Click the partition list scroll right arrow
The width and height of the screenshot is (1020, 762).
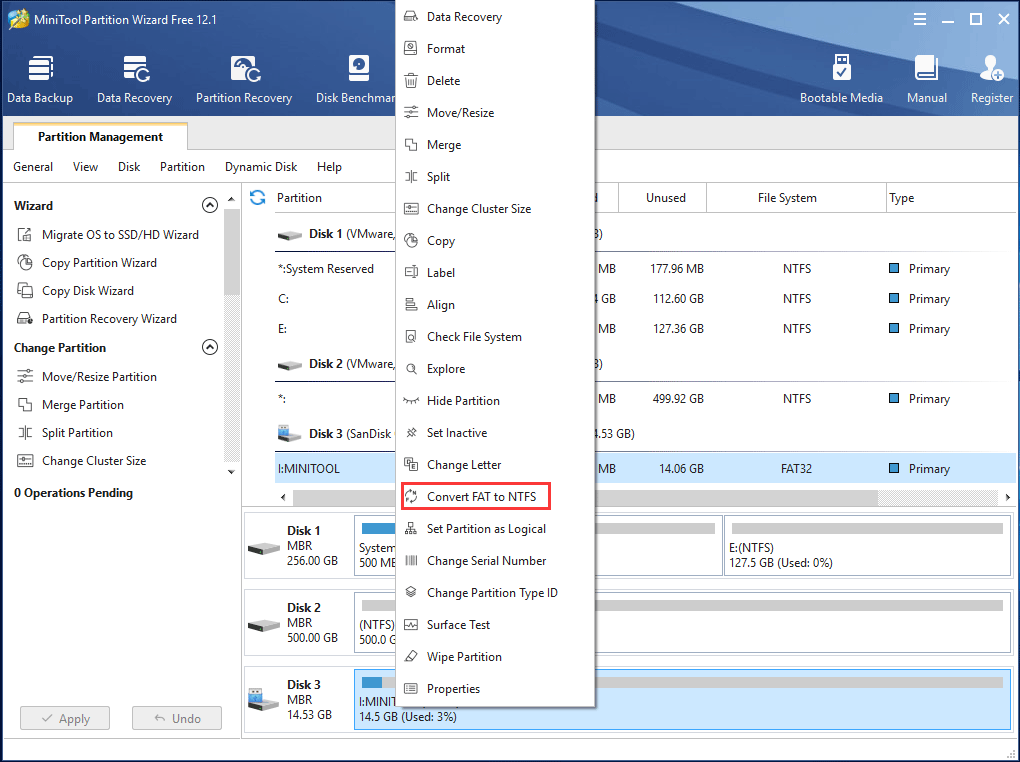(1008, 497)
